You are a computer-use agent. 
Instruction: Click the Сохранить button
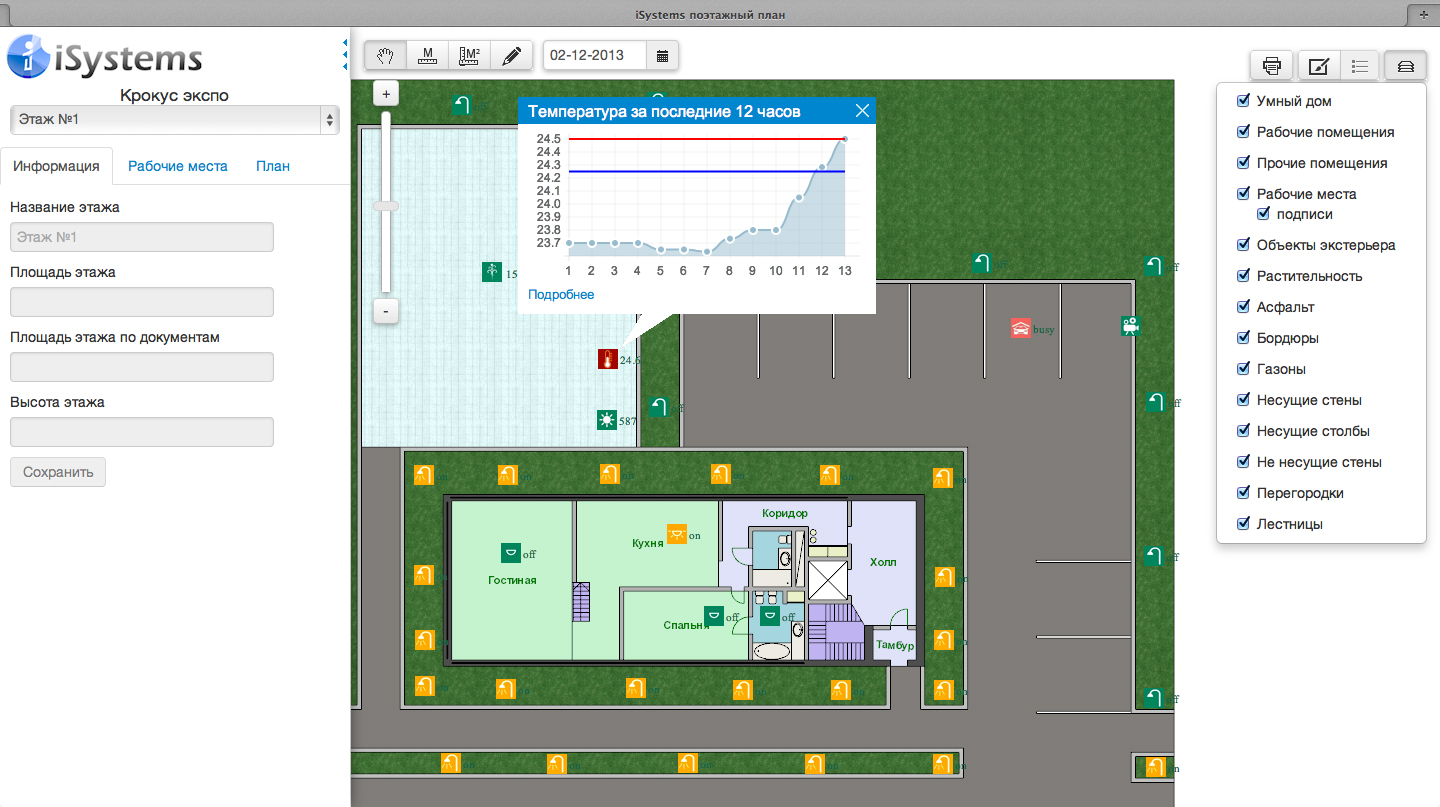tap(58, 472)
